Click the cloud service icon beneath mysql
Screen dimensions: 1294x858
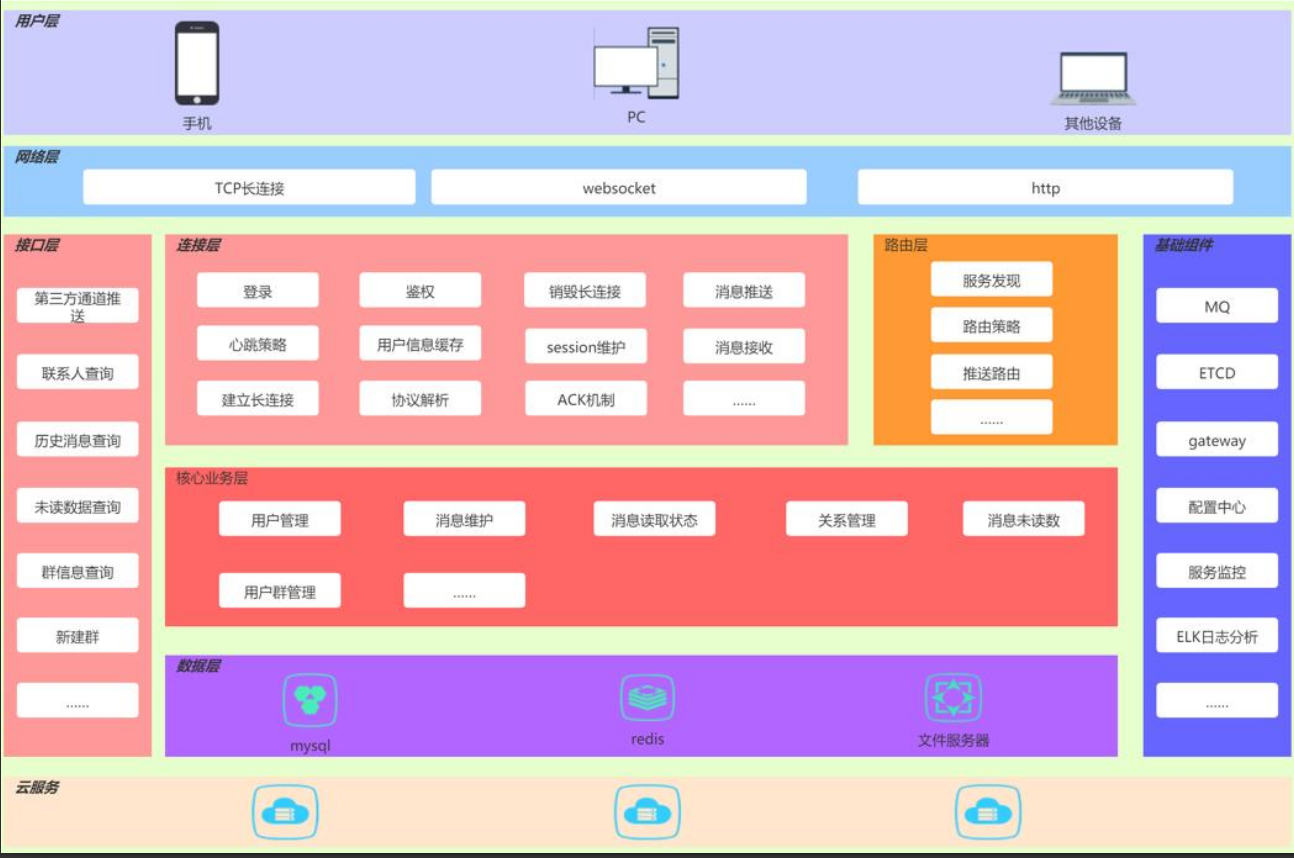(x=285, y=811)
